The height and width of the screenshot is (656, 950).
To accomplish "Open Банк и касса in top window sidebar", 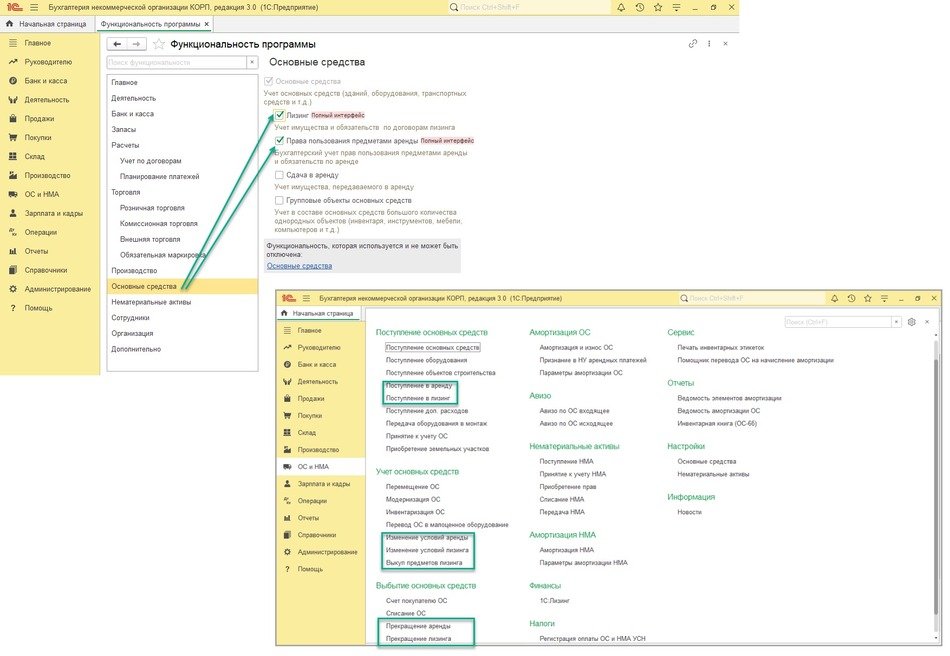I will 45,81.
